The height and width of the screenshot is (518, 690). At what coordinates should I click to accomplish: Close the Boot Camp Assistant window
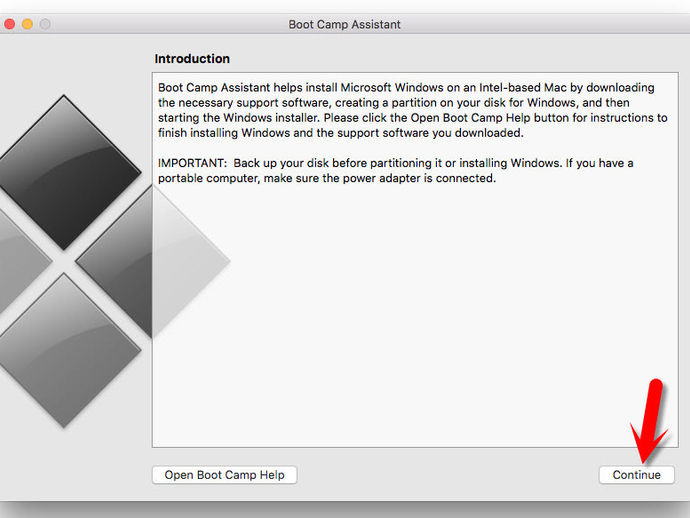point(9,24)
